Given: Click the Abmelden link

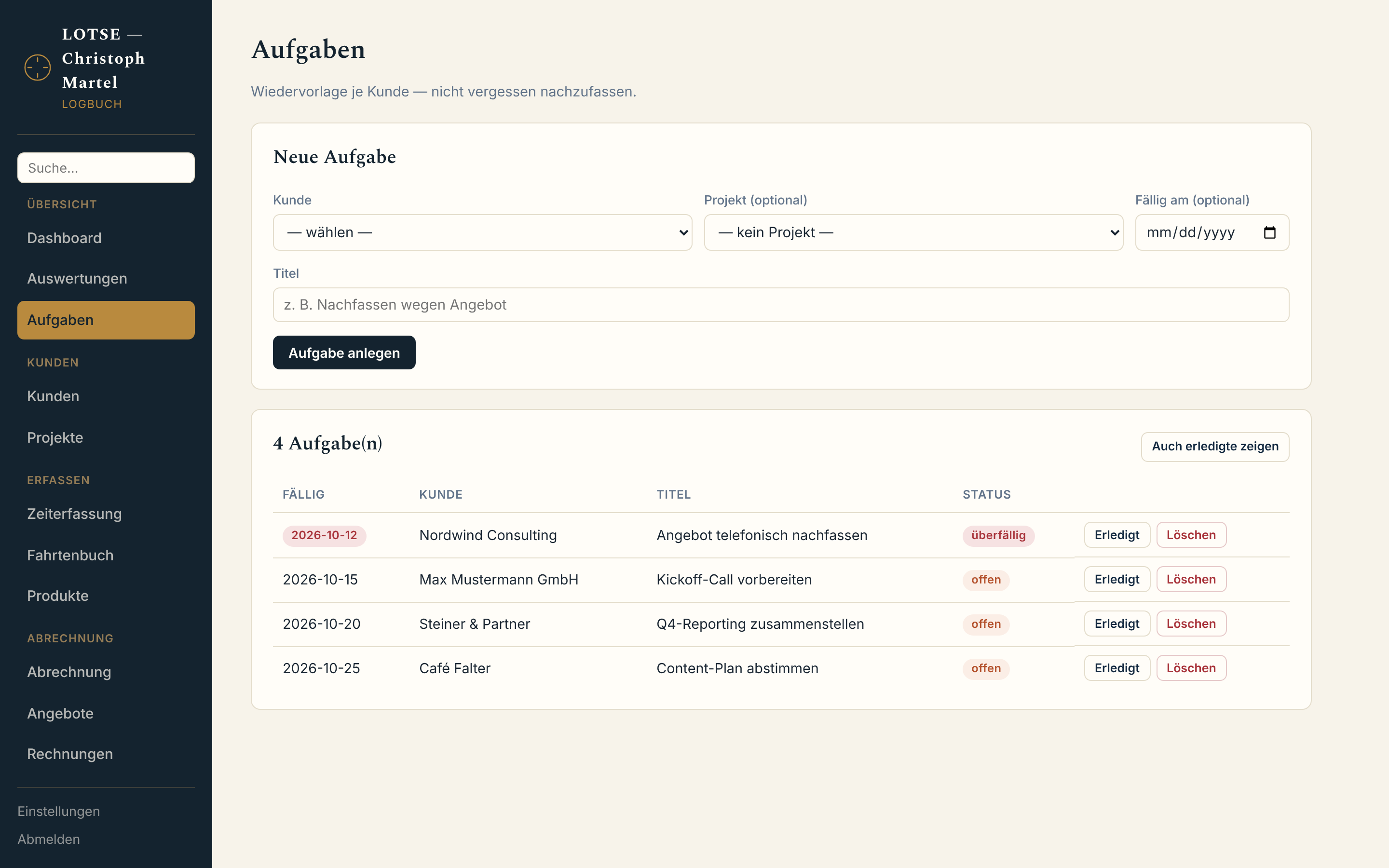Looking at the screenshot, I should (49, 839).
